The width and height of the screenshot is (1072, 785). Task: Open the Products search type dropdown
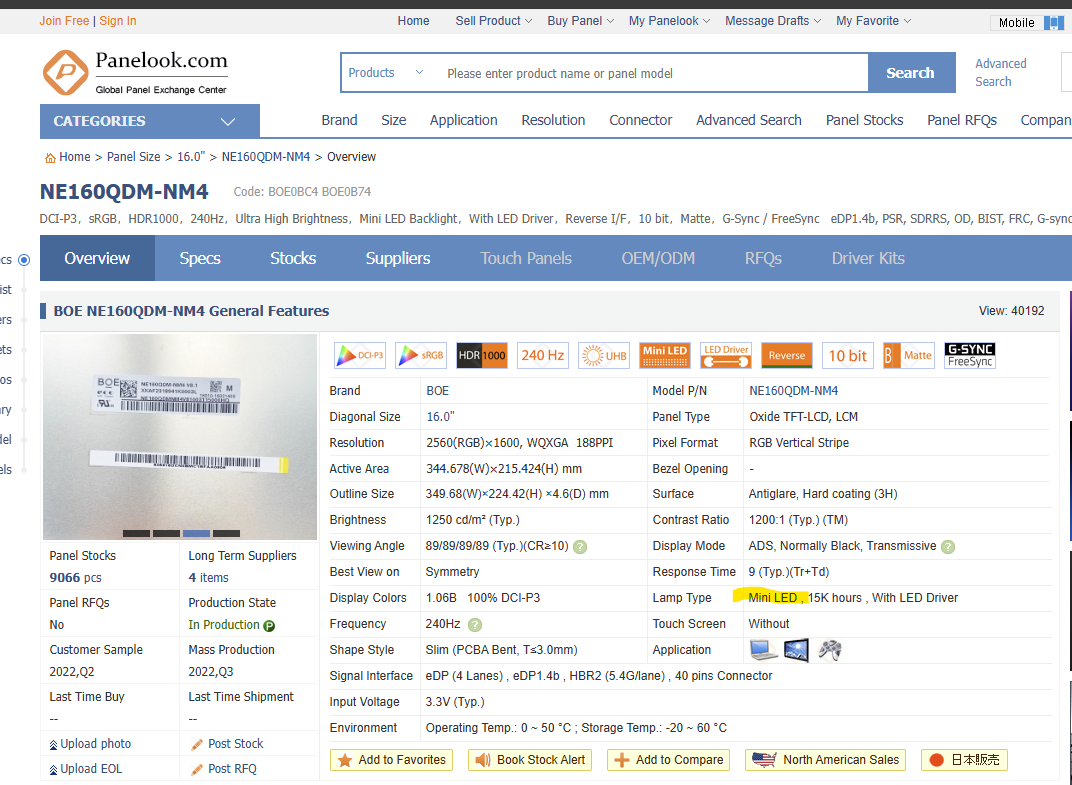point(386,72)
